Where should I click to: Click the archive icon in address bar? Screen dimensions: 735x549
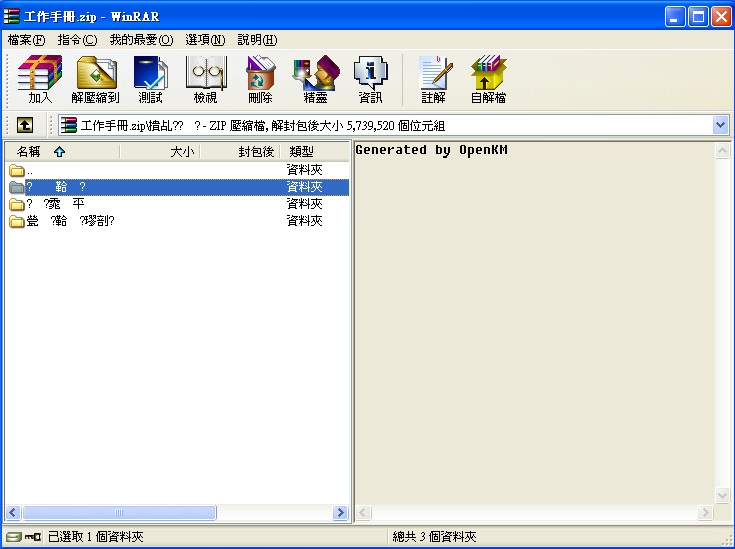pos(68,125)
